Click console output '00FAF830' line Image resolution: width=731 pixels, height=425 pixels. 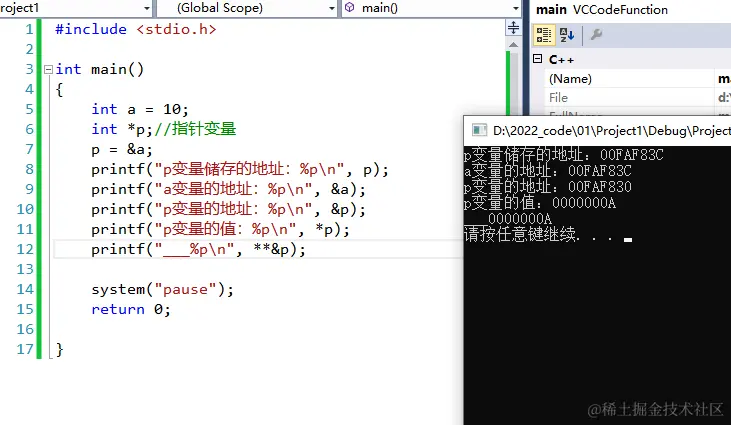[548, 187]
